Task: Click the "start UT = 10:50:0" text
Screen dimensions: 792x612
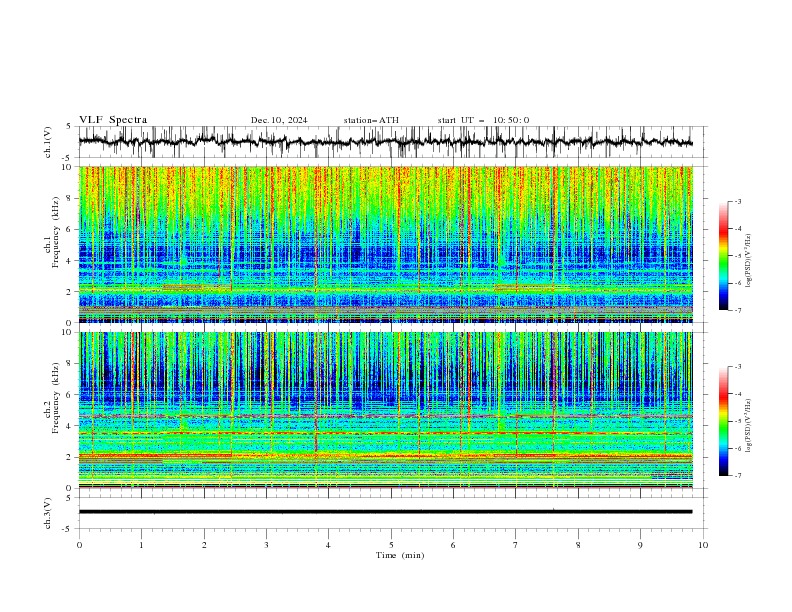Action: pos(483,120)
